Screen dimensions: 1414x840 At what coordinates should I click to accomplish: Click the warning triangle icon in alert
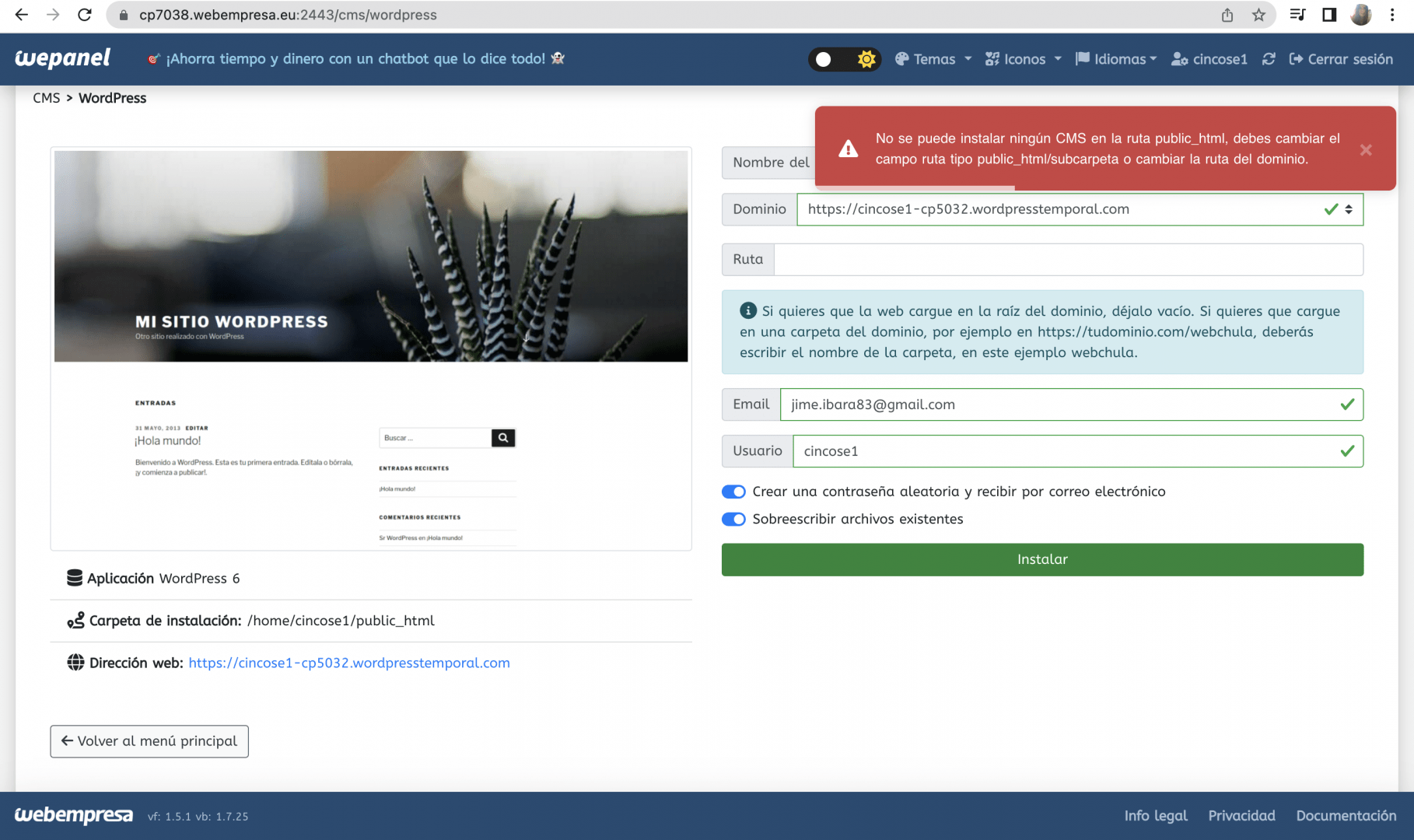tap(849, 149)
